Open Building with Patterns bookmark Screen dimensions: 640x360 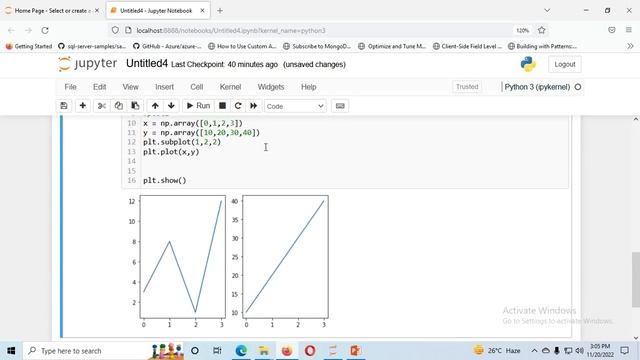[x=542, y=46]
